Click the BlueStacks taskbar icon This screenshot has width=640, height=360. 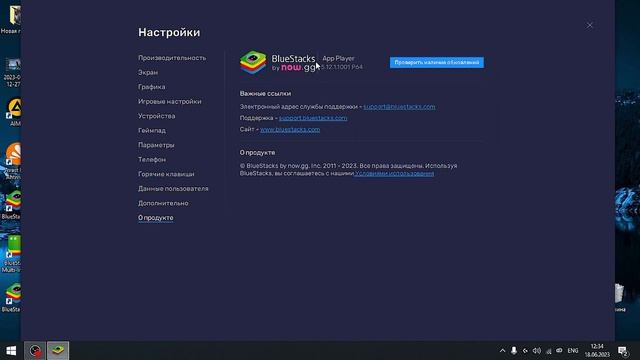58,351
